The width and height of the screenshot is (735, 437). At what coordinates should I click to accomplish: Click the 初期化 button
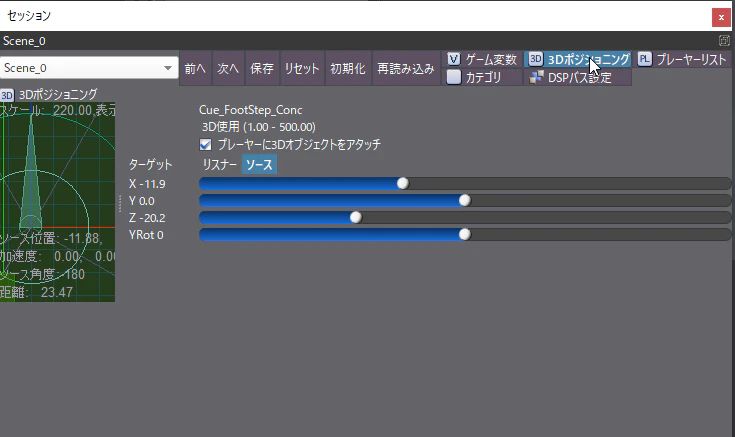click(348, 68)
